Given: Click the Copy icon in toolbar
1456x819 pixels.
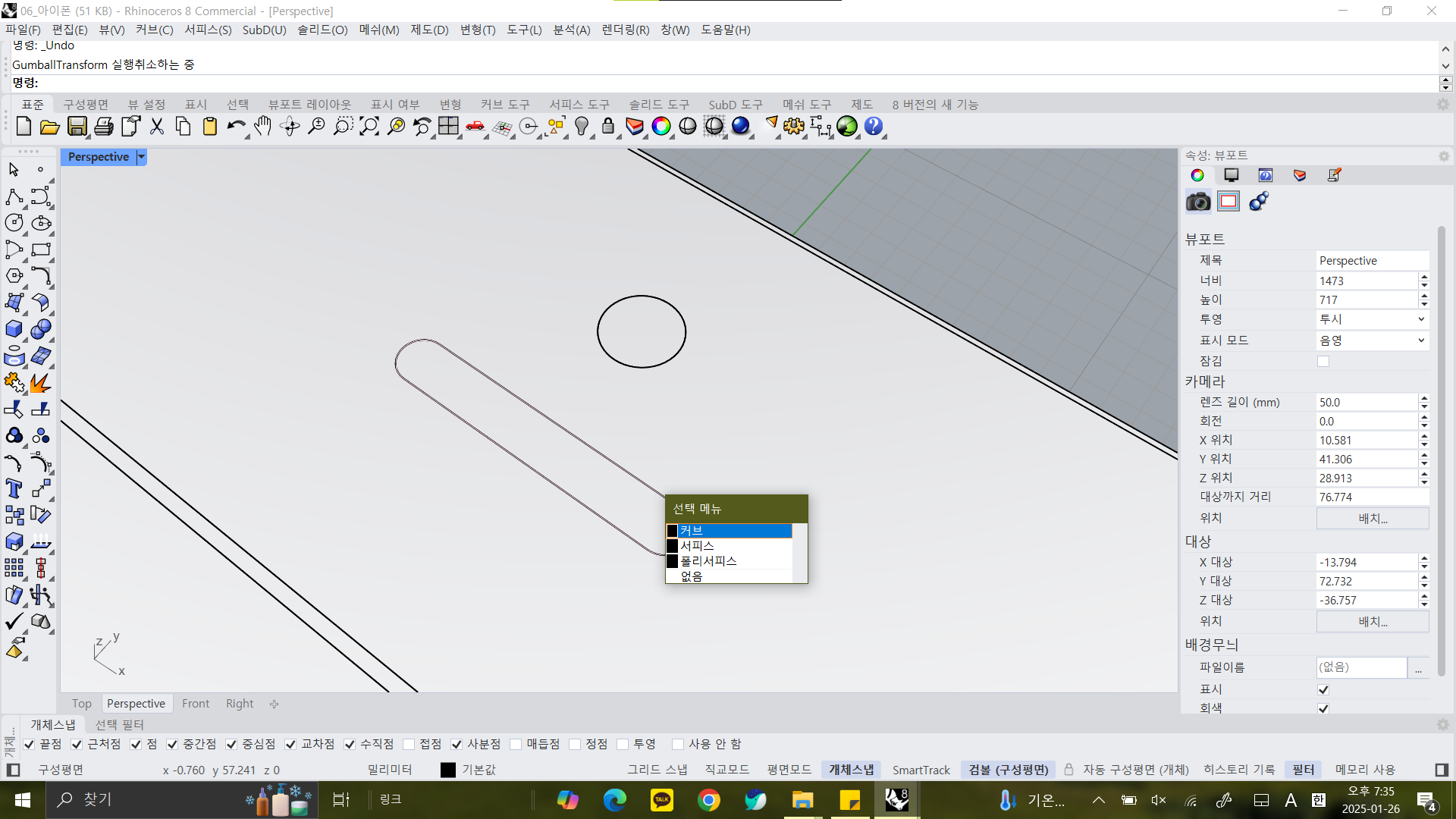Looking at the screenshot, I should coord(183,127).
